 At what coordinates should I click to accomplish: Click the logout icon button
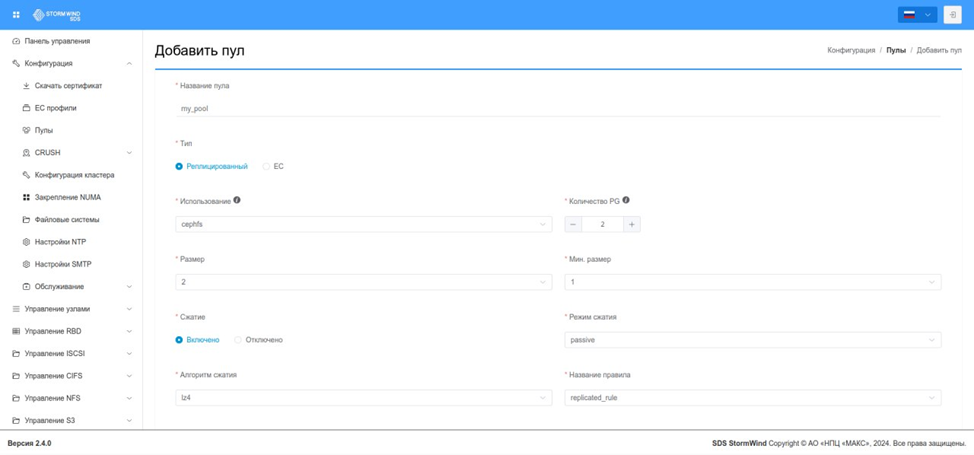pos(952,15)
